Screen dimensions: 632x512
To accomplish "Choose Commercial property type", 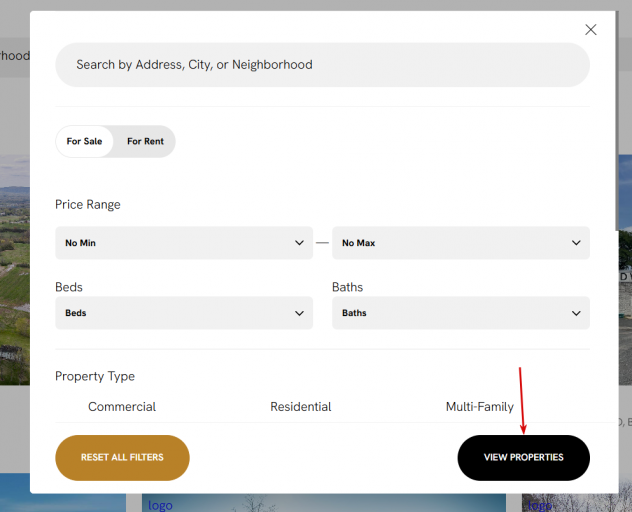I will click(x=122, y=406).
